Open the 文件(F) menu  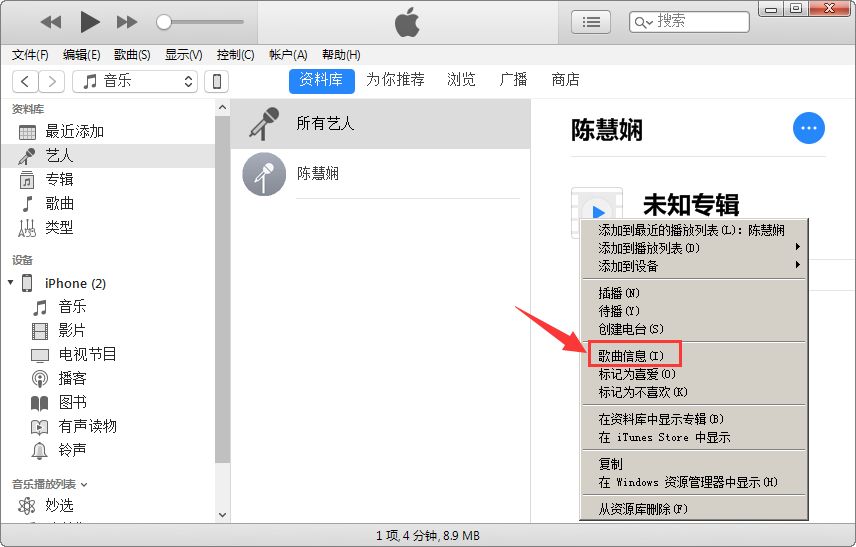[30, 55]
